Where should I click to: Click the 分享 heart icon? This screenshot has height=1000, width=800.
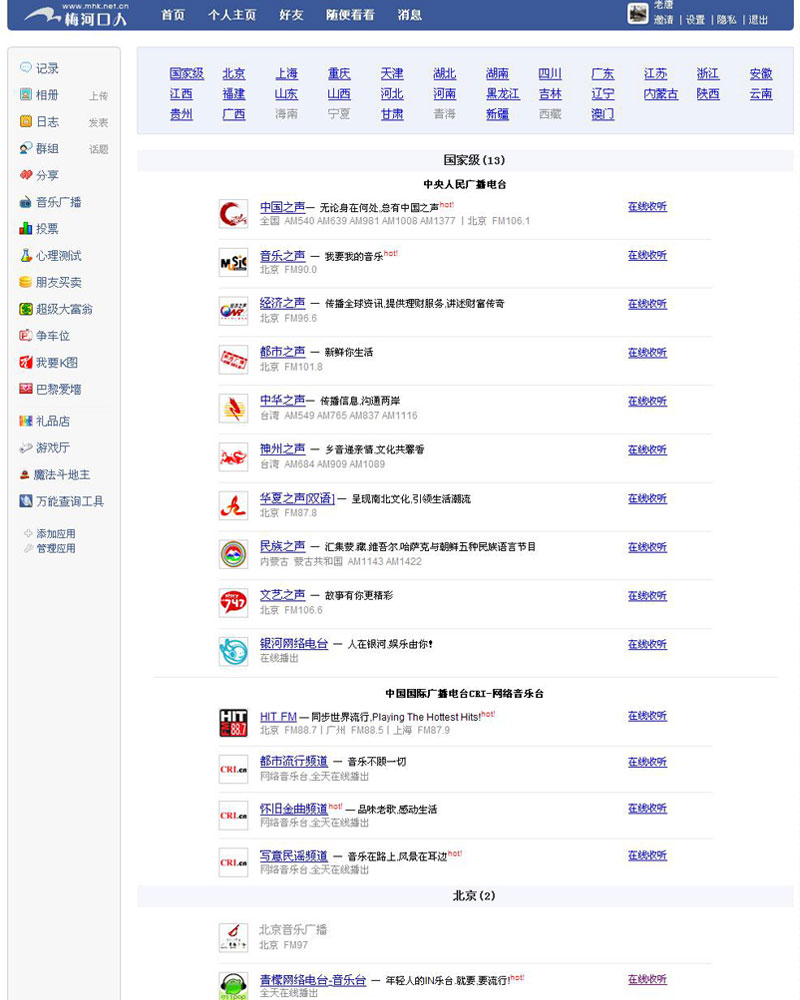click(26, 175)
